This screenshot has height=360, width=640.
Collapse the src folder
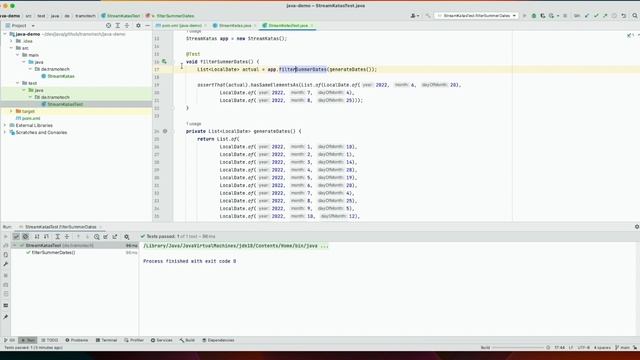[11, 48]
